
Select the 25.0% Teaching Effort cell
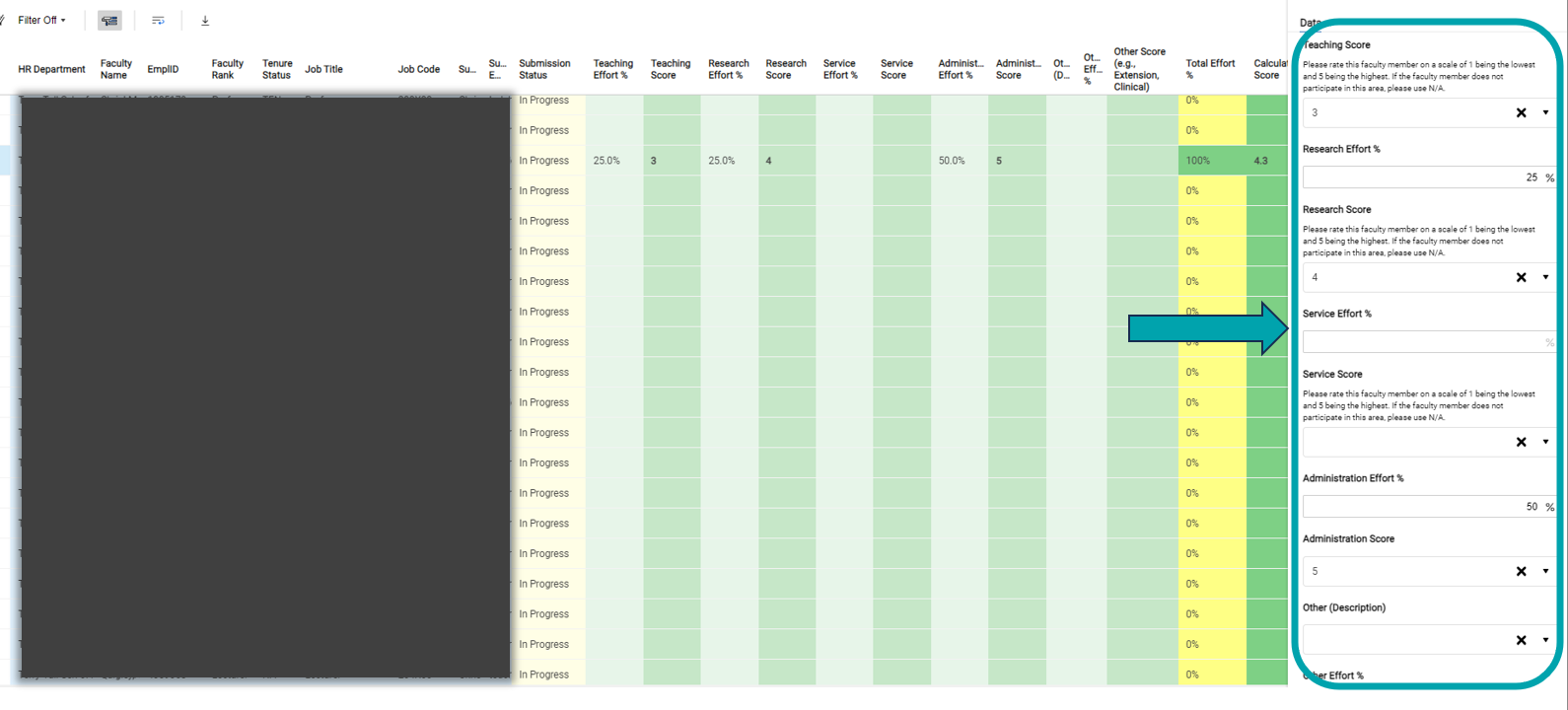[x=614, y=160]
